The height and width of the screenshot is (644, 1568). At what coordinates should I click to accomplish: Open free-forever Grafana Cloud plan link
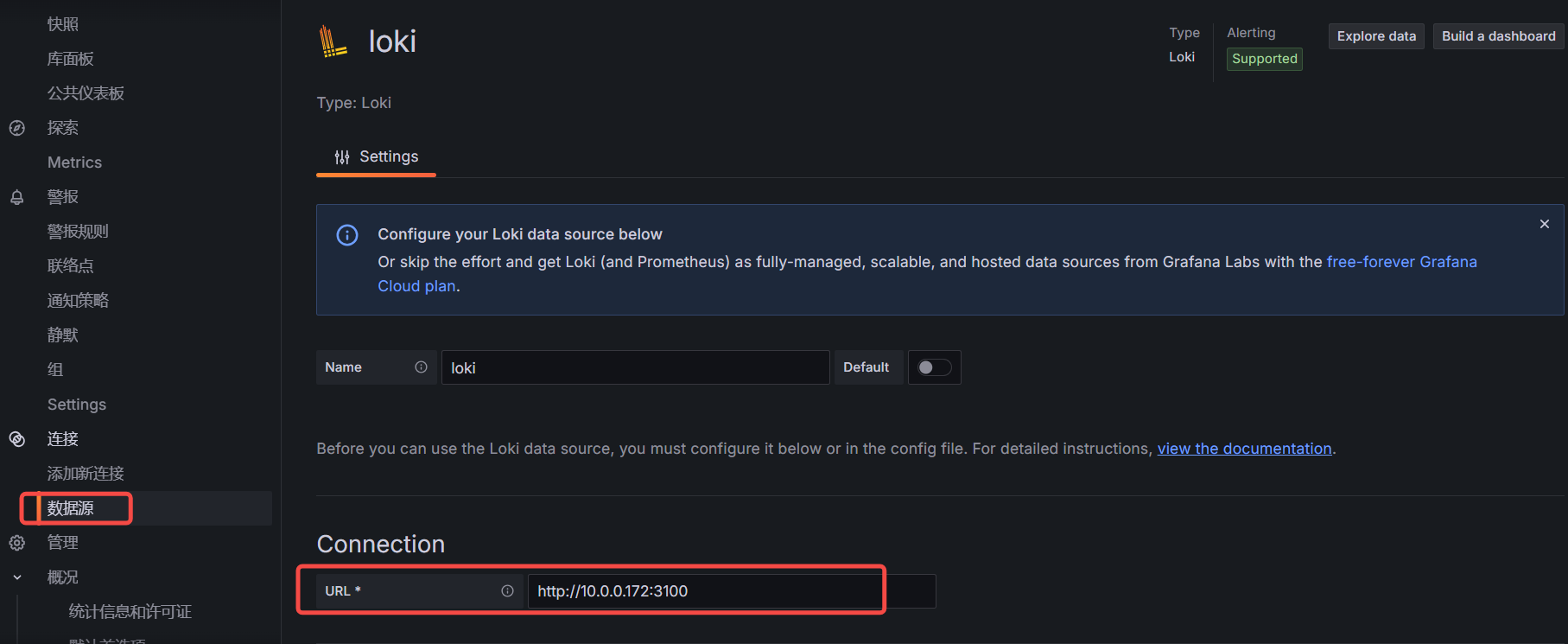tap(1400, 262)
